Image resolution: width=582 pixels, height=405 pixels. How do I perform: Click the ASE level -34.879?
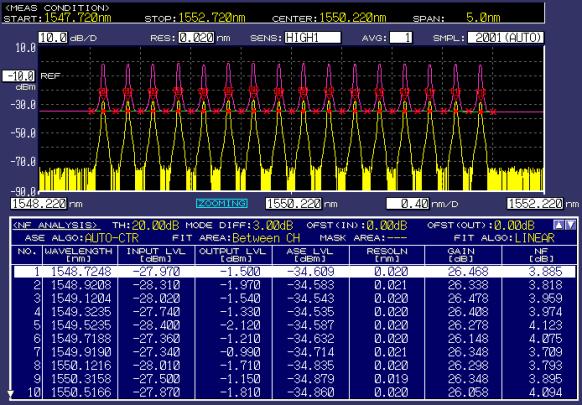[311, 379]
